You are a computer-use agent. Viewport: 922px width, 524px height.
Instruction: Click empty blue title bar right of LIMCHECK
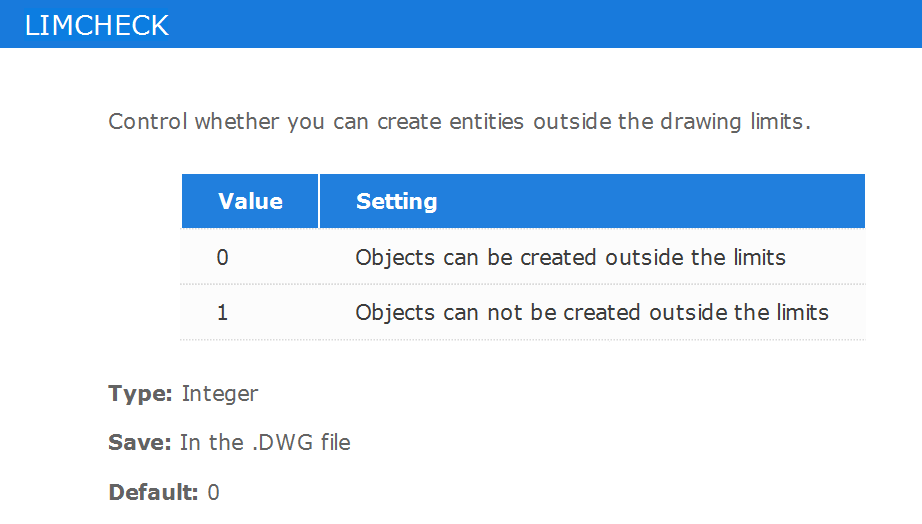pos(546,24)
